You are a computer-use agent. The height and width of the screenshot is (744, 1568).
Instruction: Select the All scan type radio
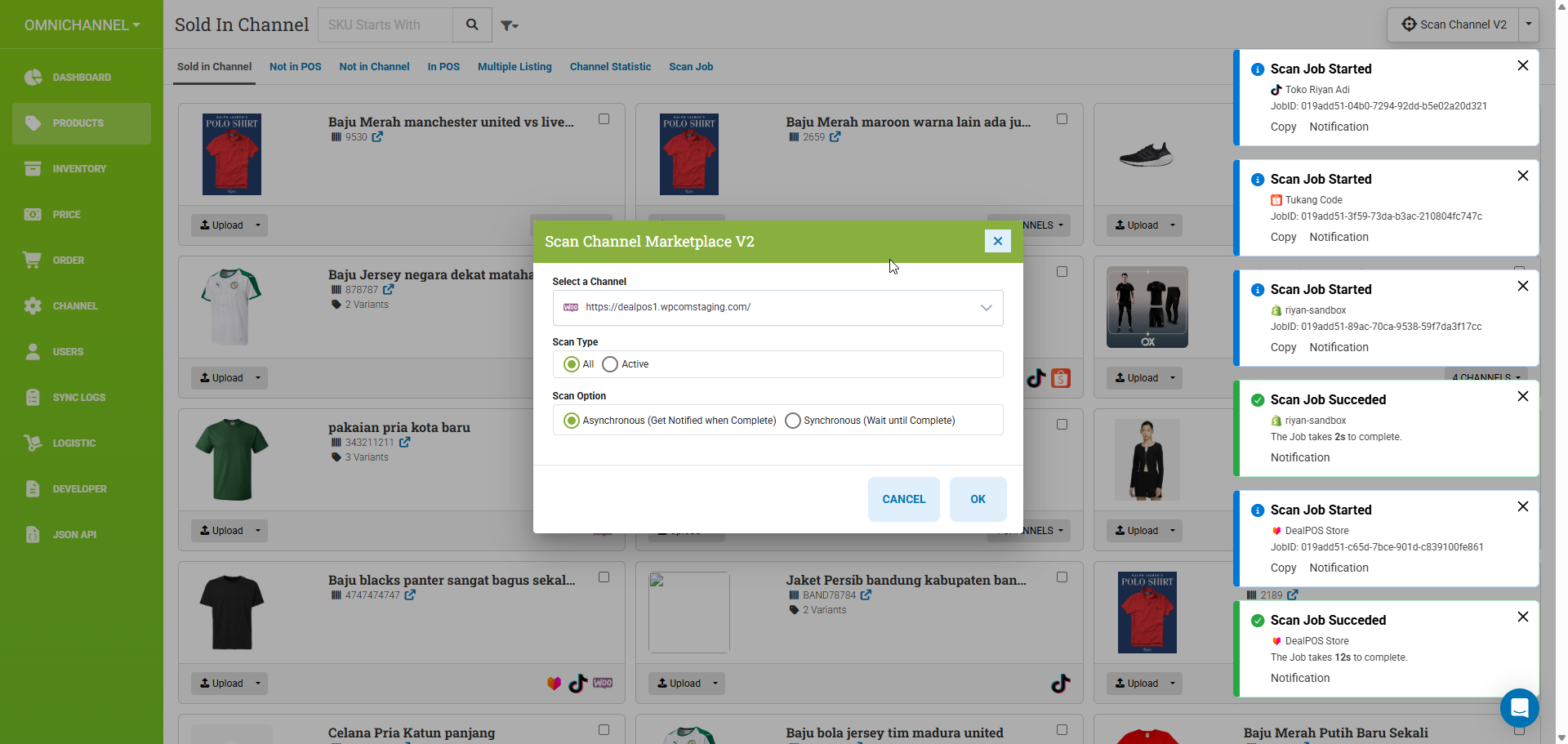(x=571, y=364)
